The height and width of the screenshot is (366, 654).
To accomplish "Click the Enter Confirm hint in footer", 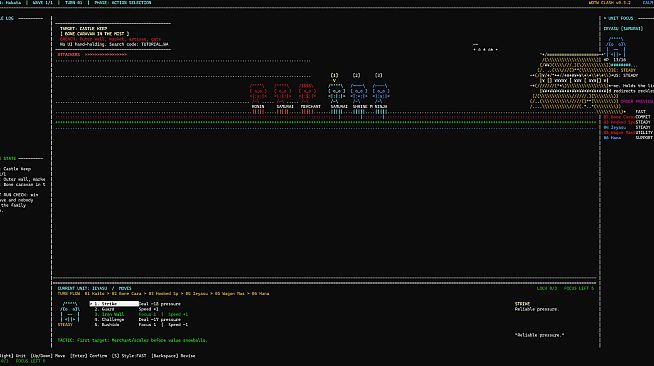I will (88, 356).
